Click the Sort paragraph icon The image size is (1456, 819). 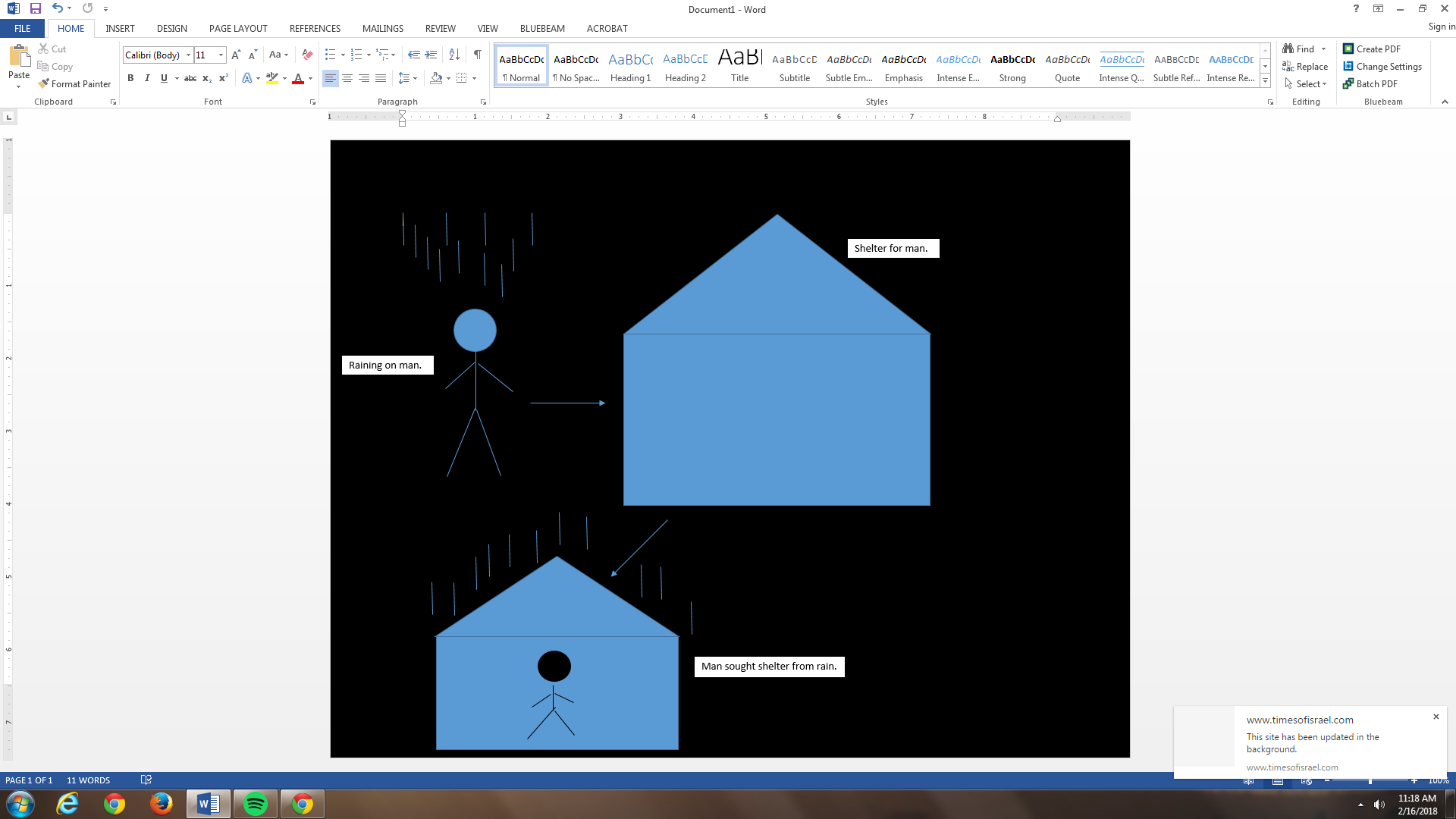454,55
